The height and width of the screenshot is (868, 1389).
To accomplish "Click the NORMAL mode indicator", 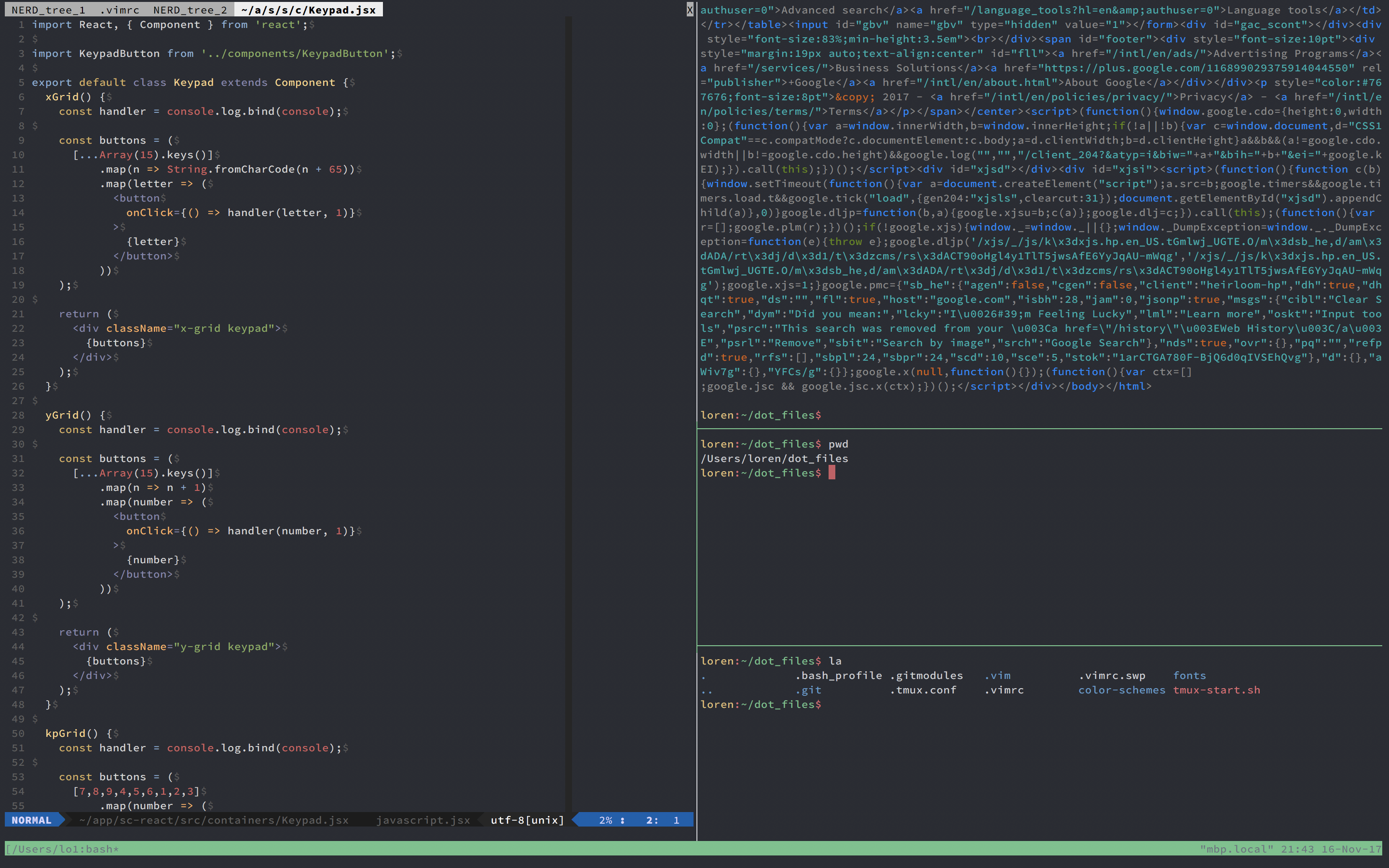I will 31,820.
